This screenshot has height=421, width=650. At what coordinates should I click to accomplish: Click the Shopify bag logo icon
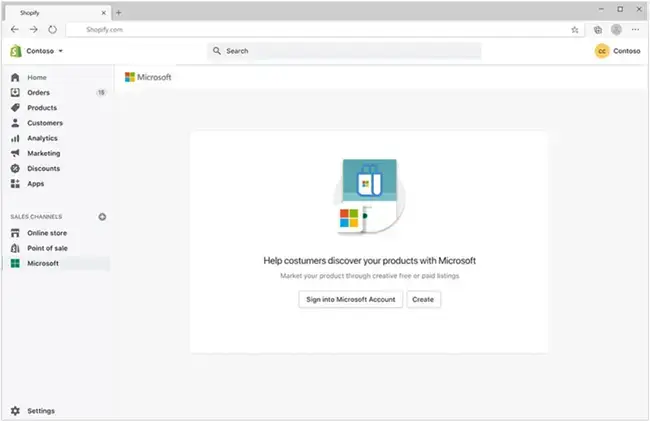[15, 51]
